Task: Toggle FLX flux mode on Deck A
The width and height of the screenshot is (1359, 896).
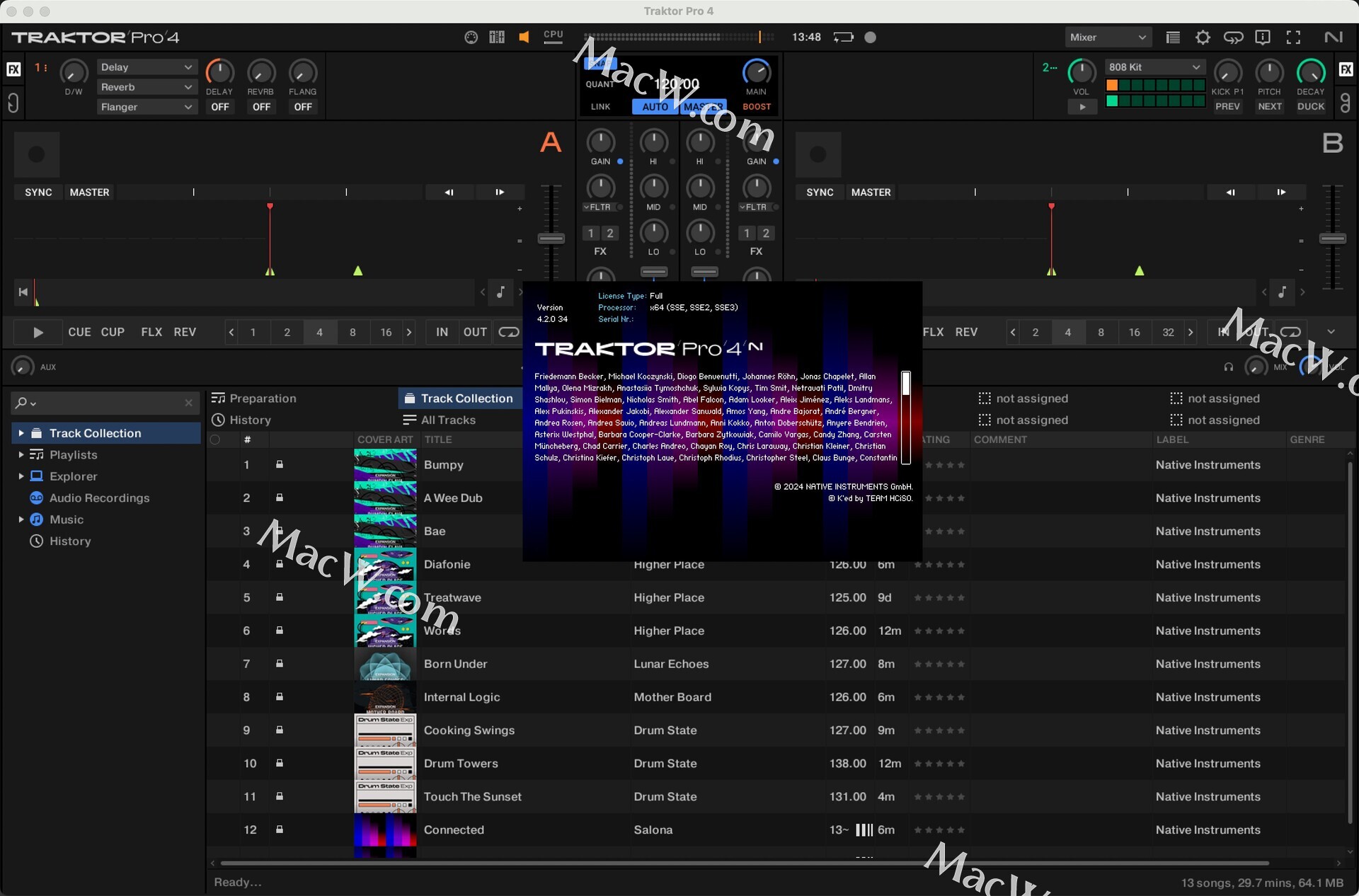Action: [151, 332]
